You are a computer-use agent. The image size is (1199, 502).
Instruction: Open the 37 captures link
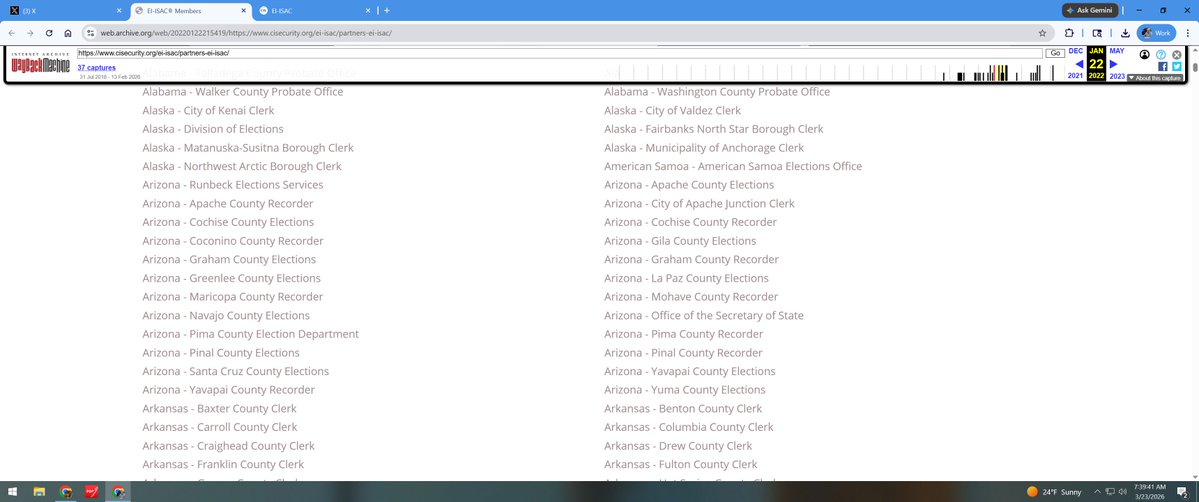(96, 67)
